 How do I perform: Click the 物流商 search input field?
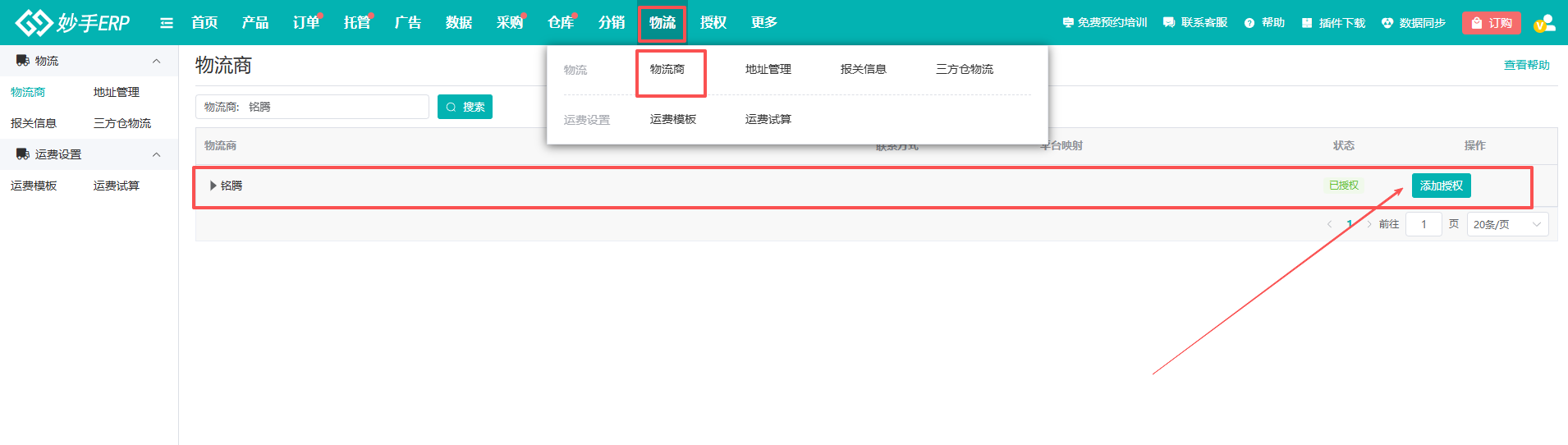(335, 107)
